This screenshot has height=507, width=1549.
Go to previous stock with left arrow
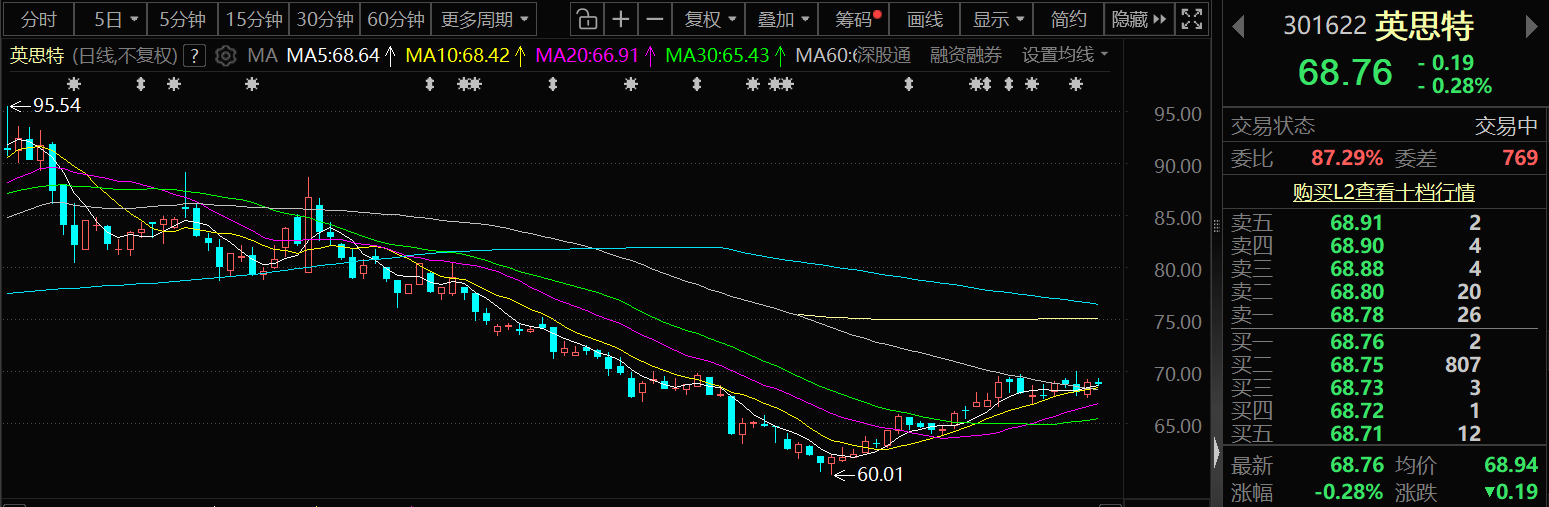click(1238, 27)
